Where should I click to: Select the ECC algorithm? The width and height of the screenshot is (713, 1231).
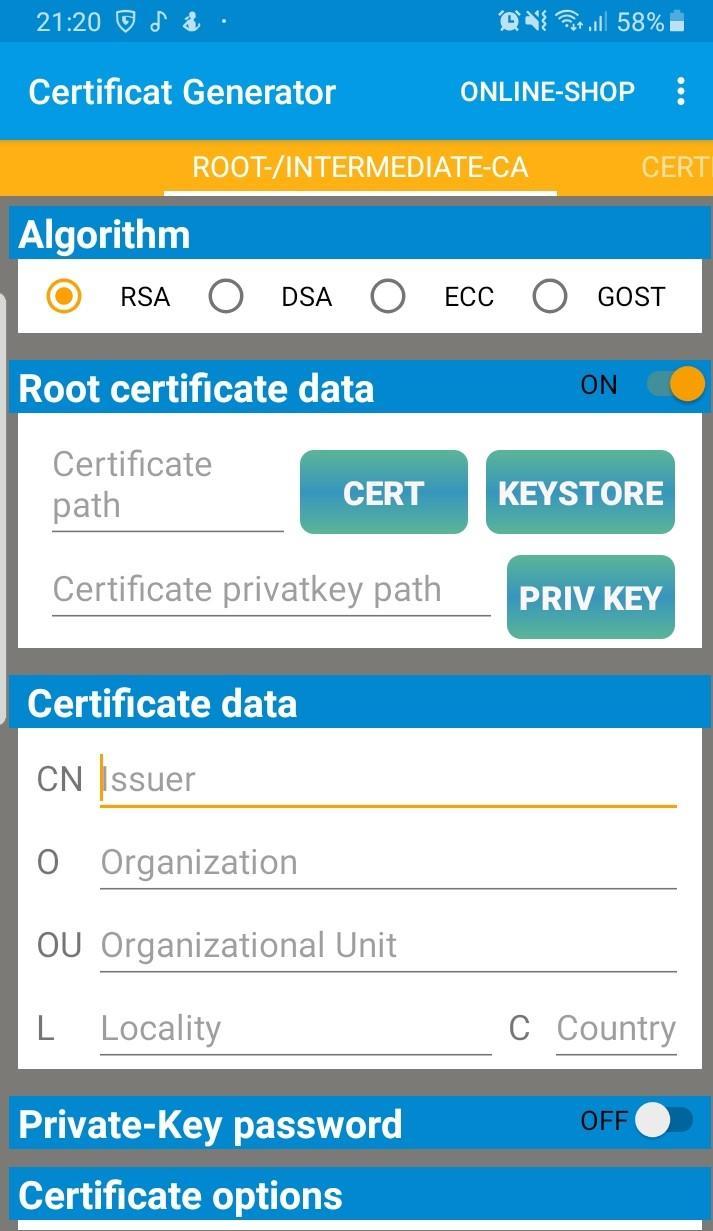(388, 296)
